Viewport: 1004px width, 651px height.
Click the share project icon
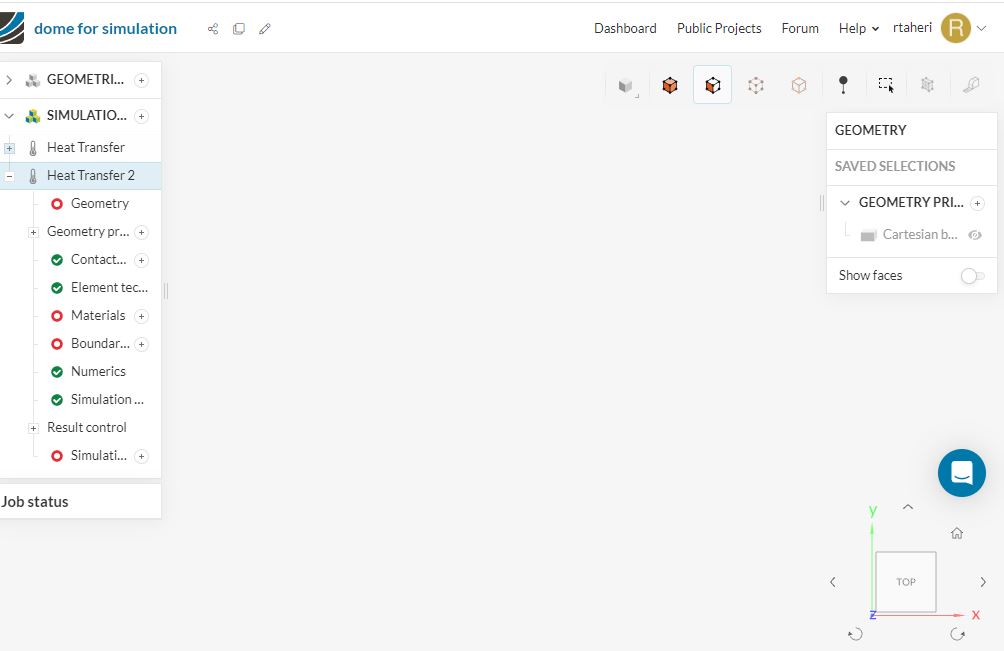[x=213, y=29]
